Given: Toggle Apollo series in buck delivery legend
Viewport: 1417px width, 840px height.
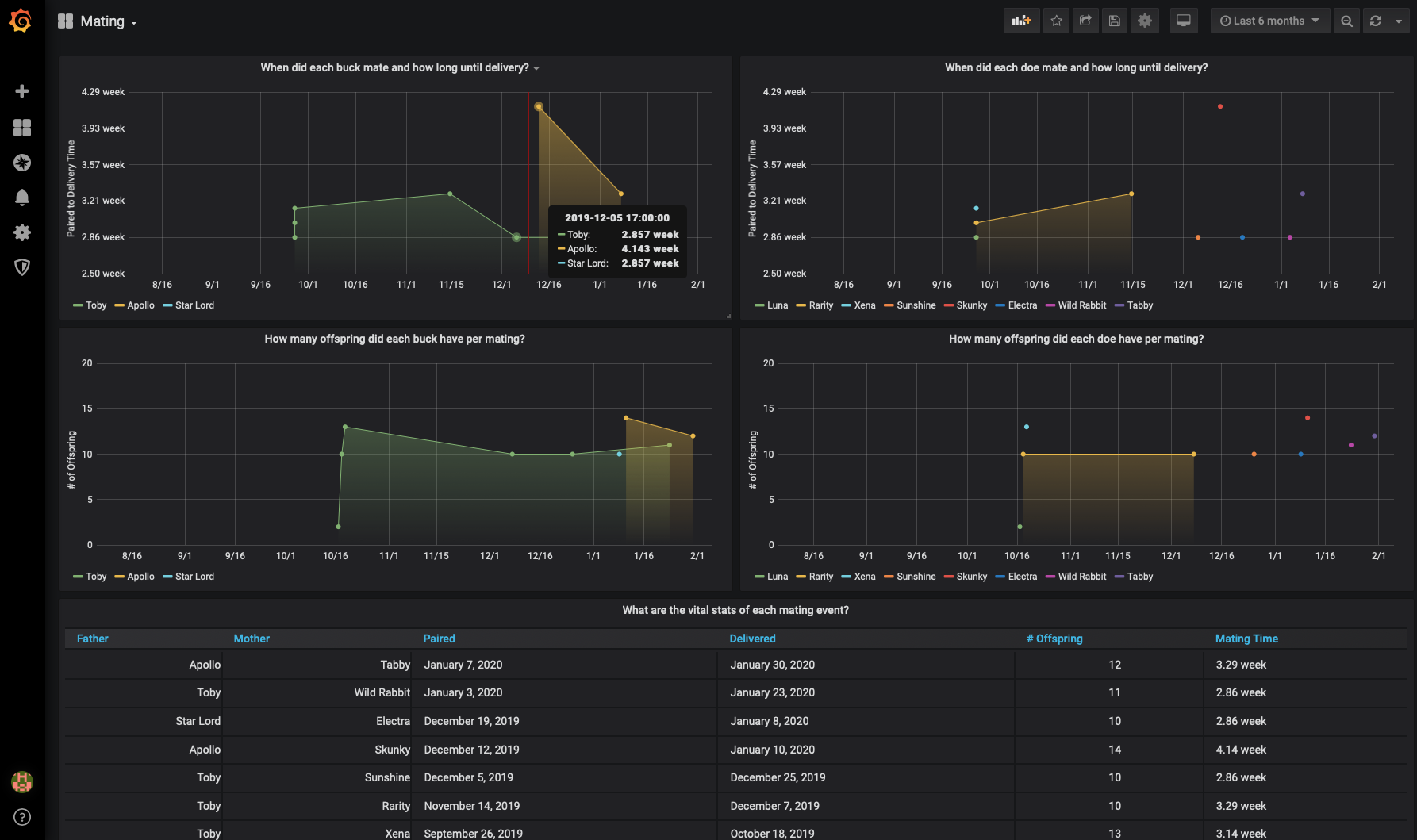Looking at the screenshot, I should pos(140,305).
